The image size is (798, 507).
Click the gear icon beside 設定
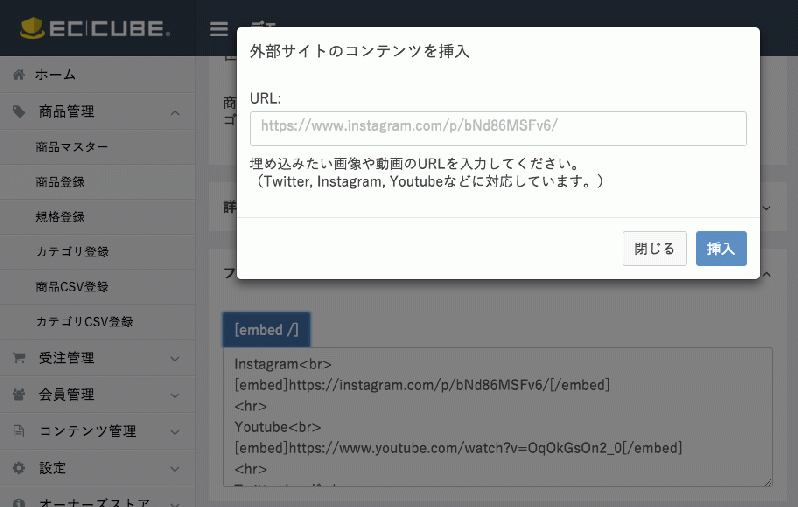tap(19, 468)
